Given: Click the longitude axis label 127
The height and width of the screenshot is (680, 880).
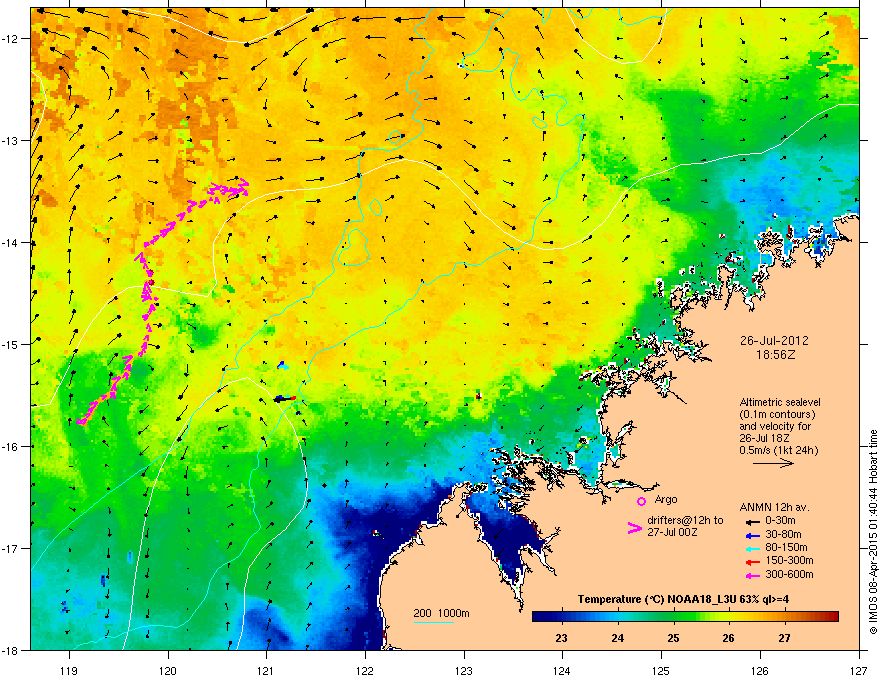Looking at the screenshot, I should [x=859, y=670].
